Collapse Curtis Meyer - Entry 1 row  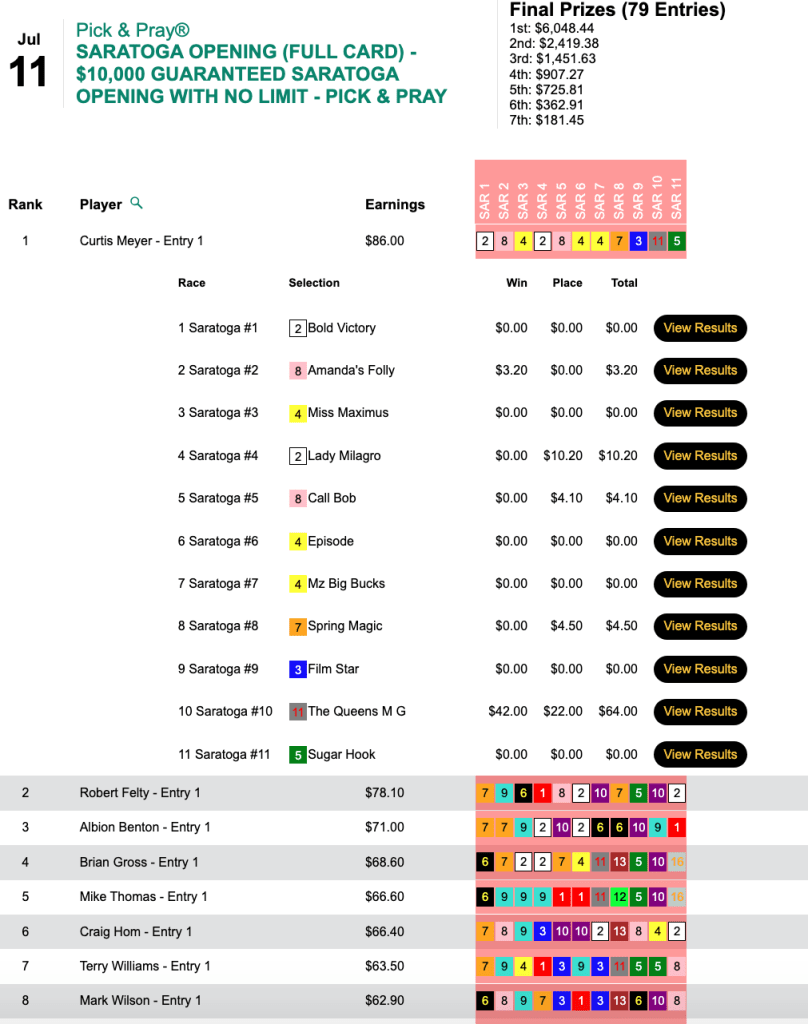(x=141, y=241)
